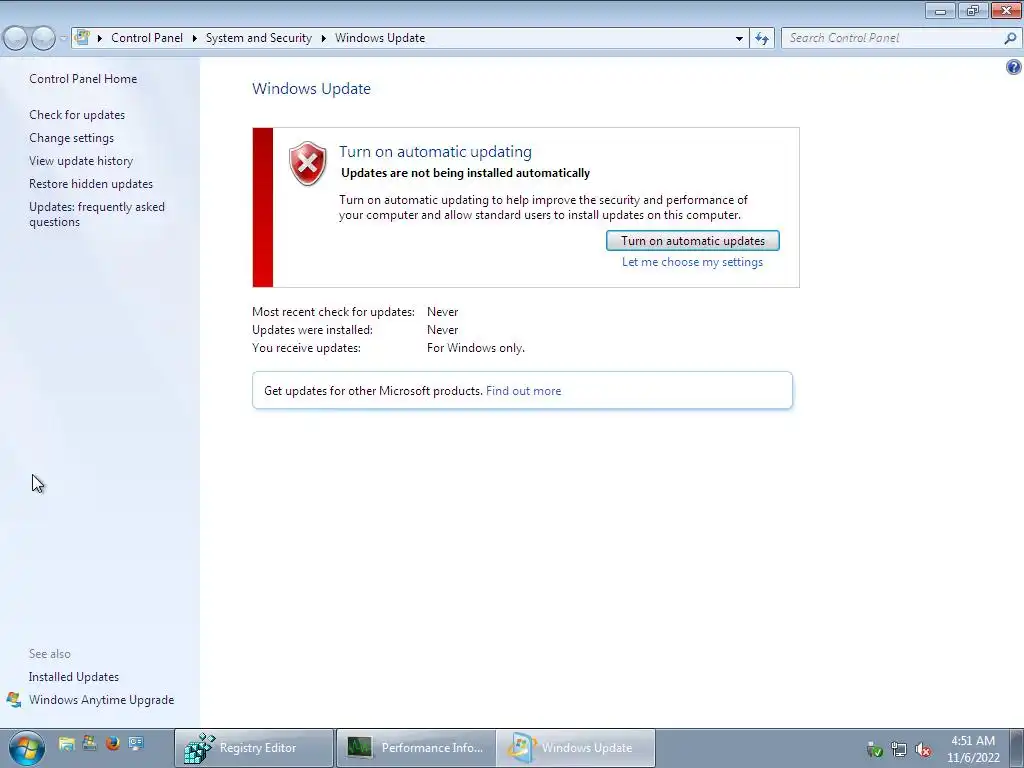Click the 'Turn on automatic updating' heading
This screenshot has height=768, width=1024.
tap(435, 152)
